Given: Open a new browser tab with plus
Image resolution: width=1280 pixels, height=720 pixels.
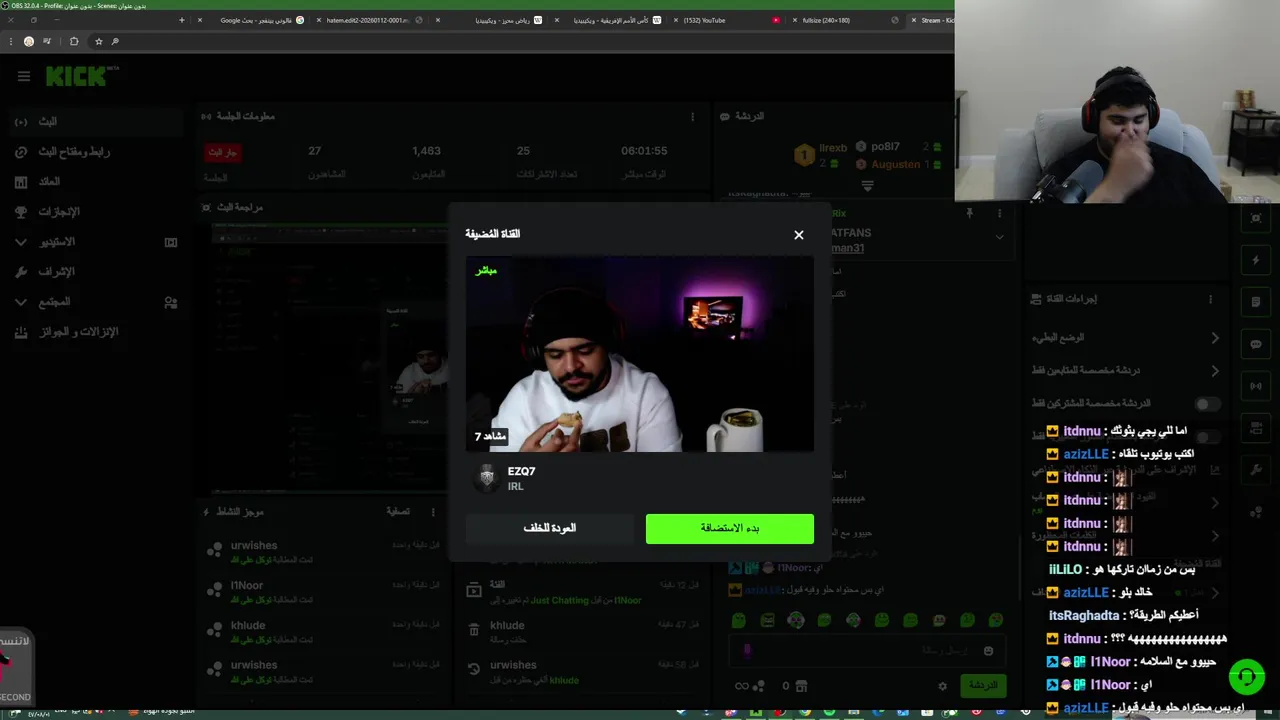Looking at the screenshot, I should [x=181, y=20].
